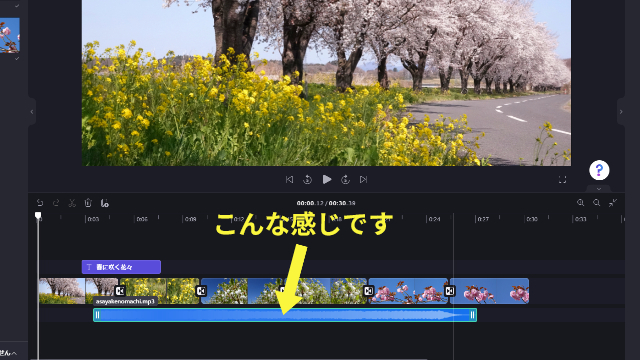Viewport: 640px width, 360px height.
Task: Select the purple text title clip
Action: tap(121, 267)
